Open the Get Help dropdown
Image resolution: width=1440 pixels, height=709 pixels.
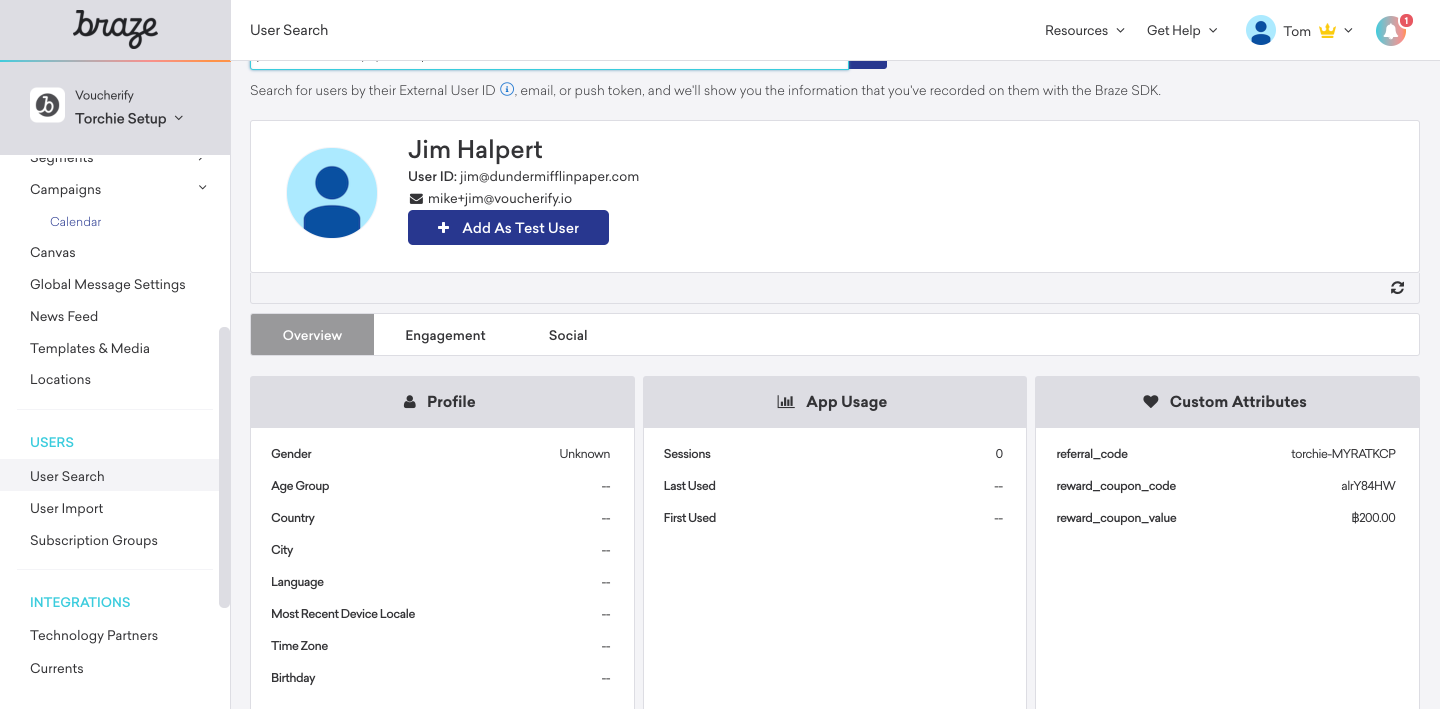(x=1182, y=31)
